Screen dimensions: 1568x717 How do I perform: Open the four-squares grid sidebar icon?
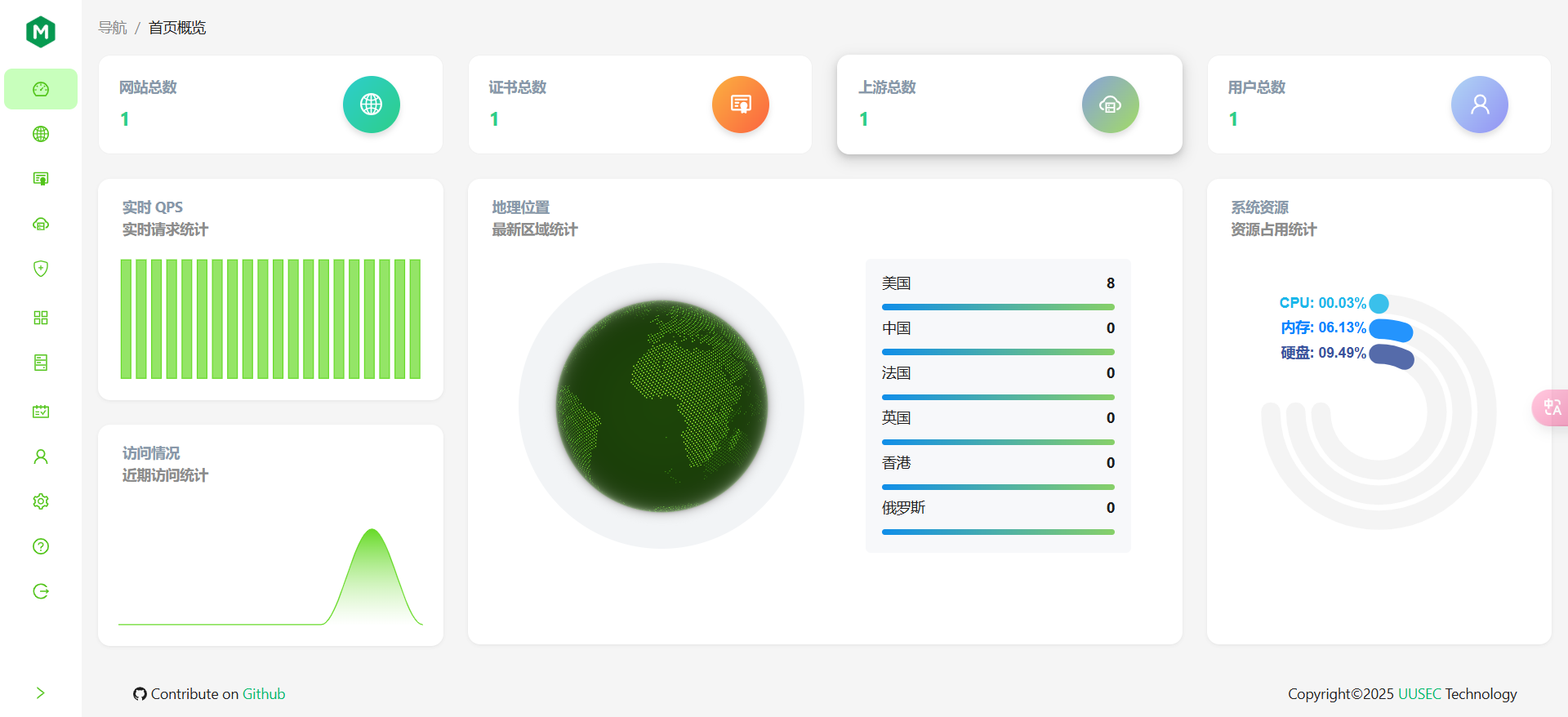pos(41,318)
